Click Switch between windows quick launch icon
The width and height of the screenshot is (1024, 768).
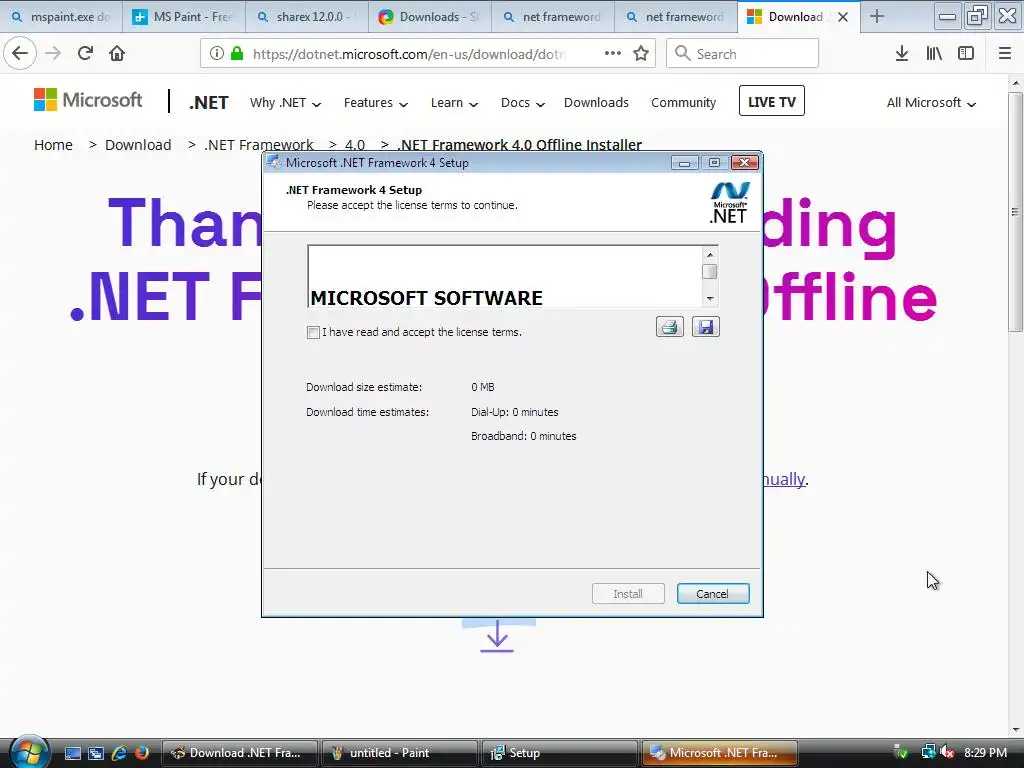(95, 753)
